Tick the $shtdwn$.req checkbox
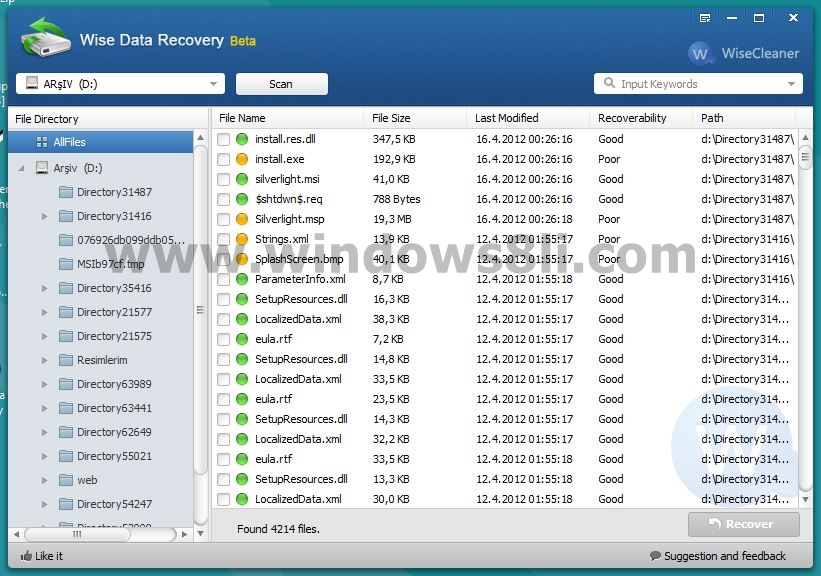Screen dimensions: 821x576 (x=224, y=199)
